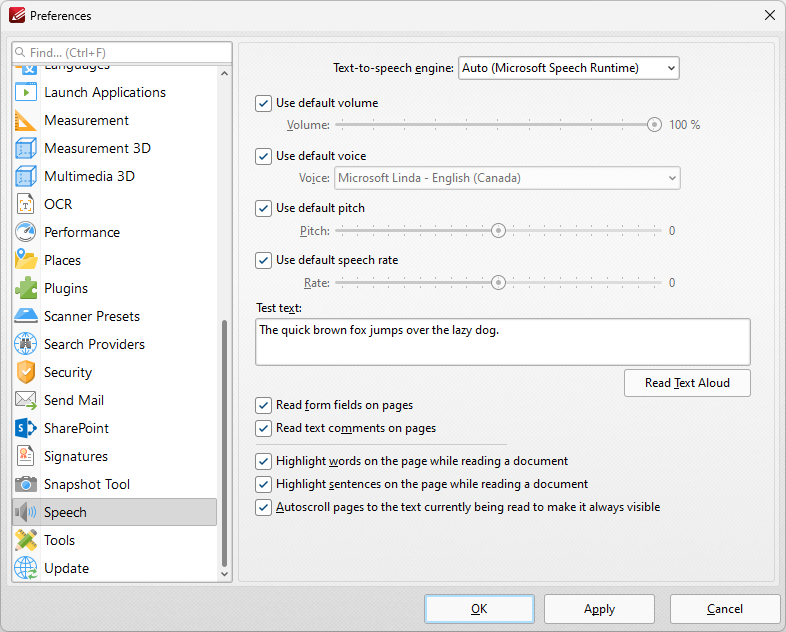Click the Scanner Presets scanner icon
This screenshot has height=632, width=786.
click(x=26, y=316)
